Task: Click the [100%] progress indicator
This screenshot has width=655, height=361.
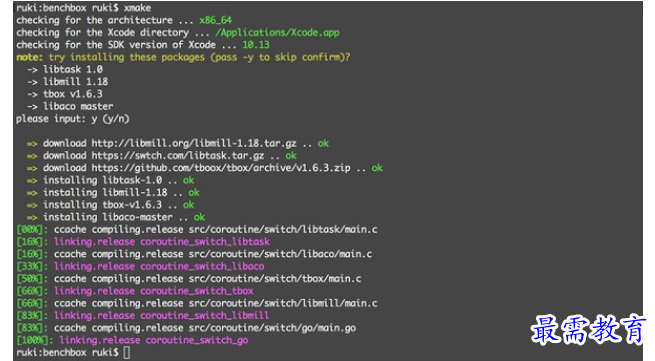Action: point(32,340)
